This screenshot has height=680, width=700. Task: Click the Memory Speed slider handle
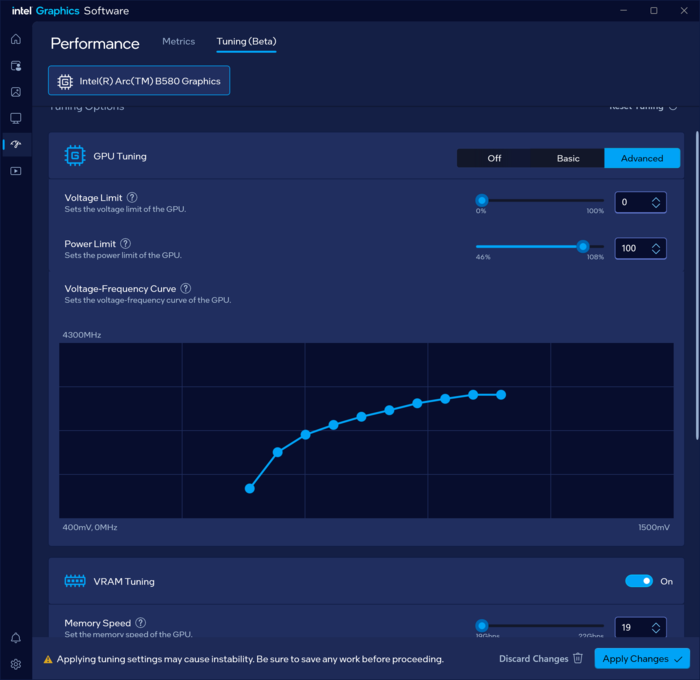(x=482, y=626)
